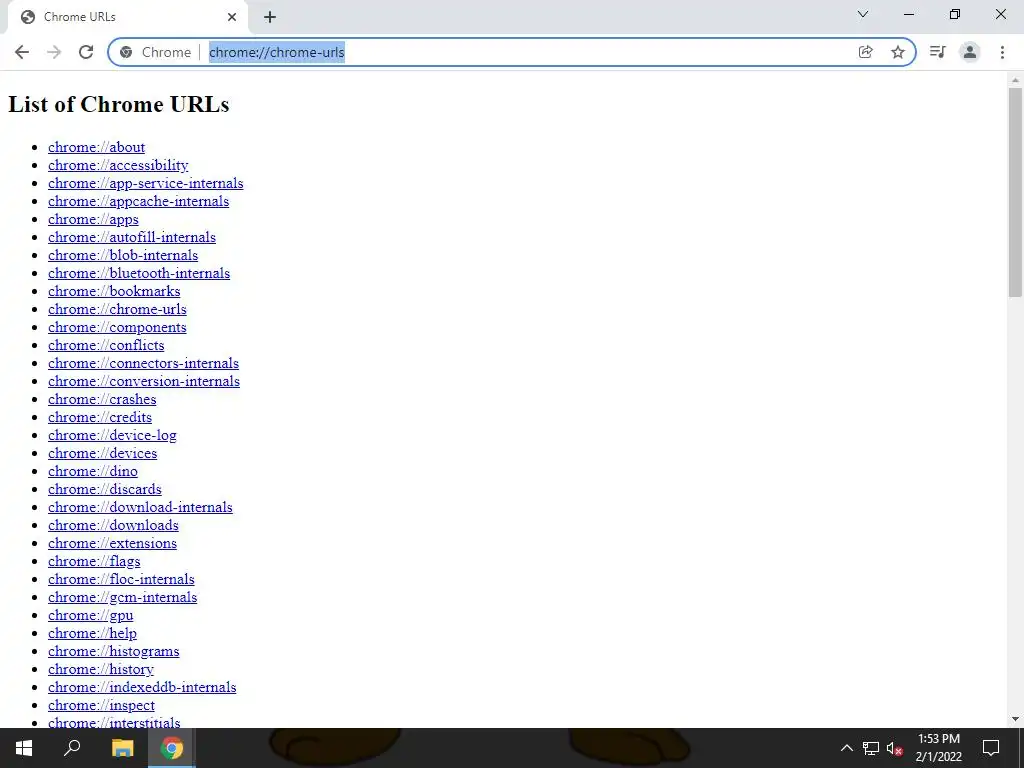
Task: Open the chrome://chrome-urls list link
Action: pyautogui.click(x=118, y=309)
